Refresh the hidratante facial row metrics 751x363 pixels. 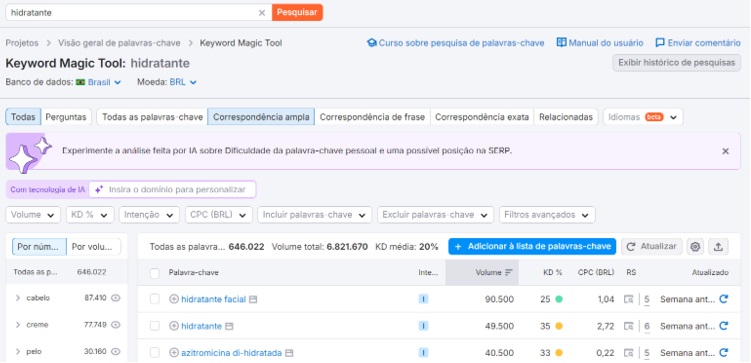coord(724,299)
